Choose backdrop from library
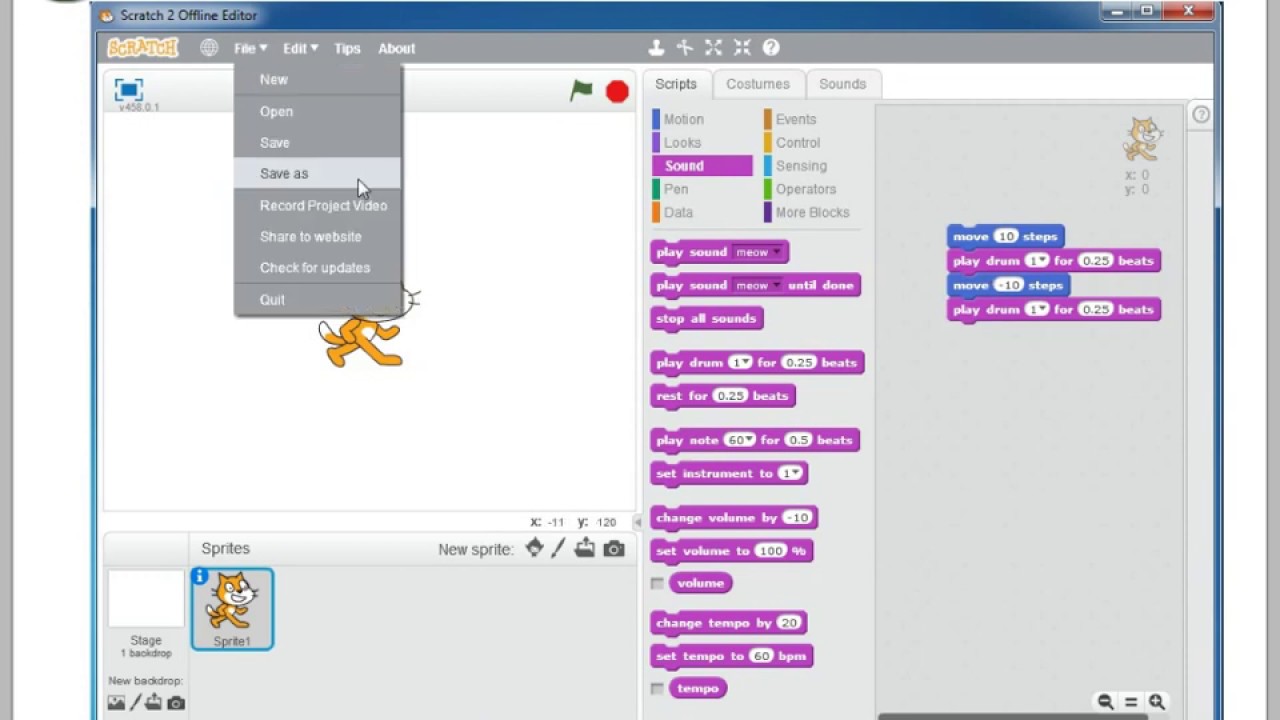 click(x=116, y=703)
